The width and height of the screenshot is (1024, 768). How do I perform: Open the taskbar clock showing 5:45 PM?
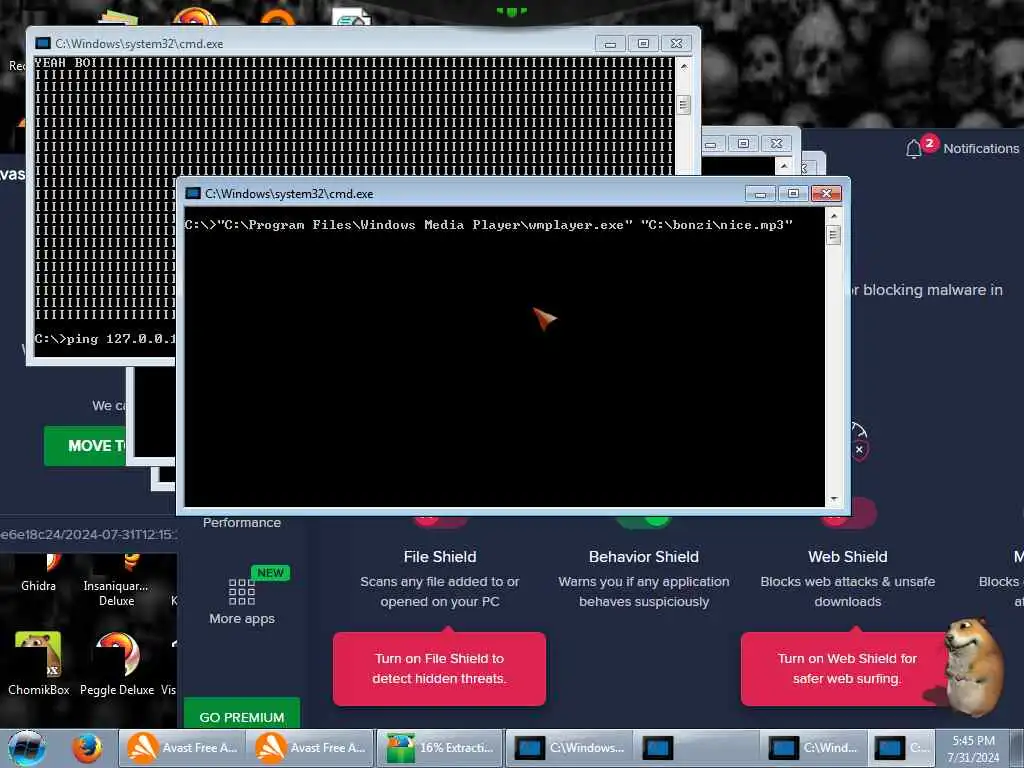(973, 748)
